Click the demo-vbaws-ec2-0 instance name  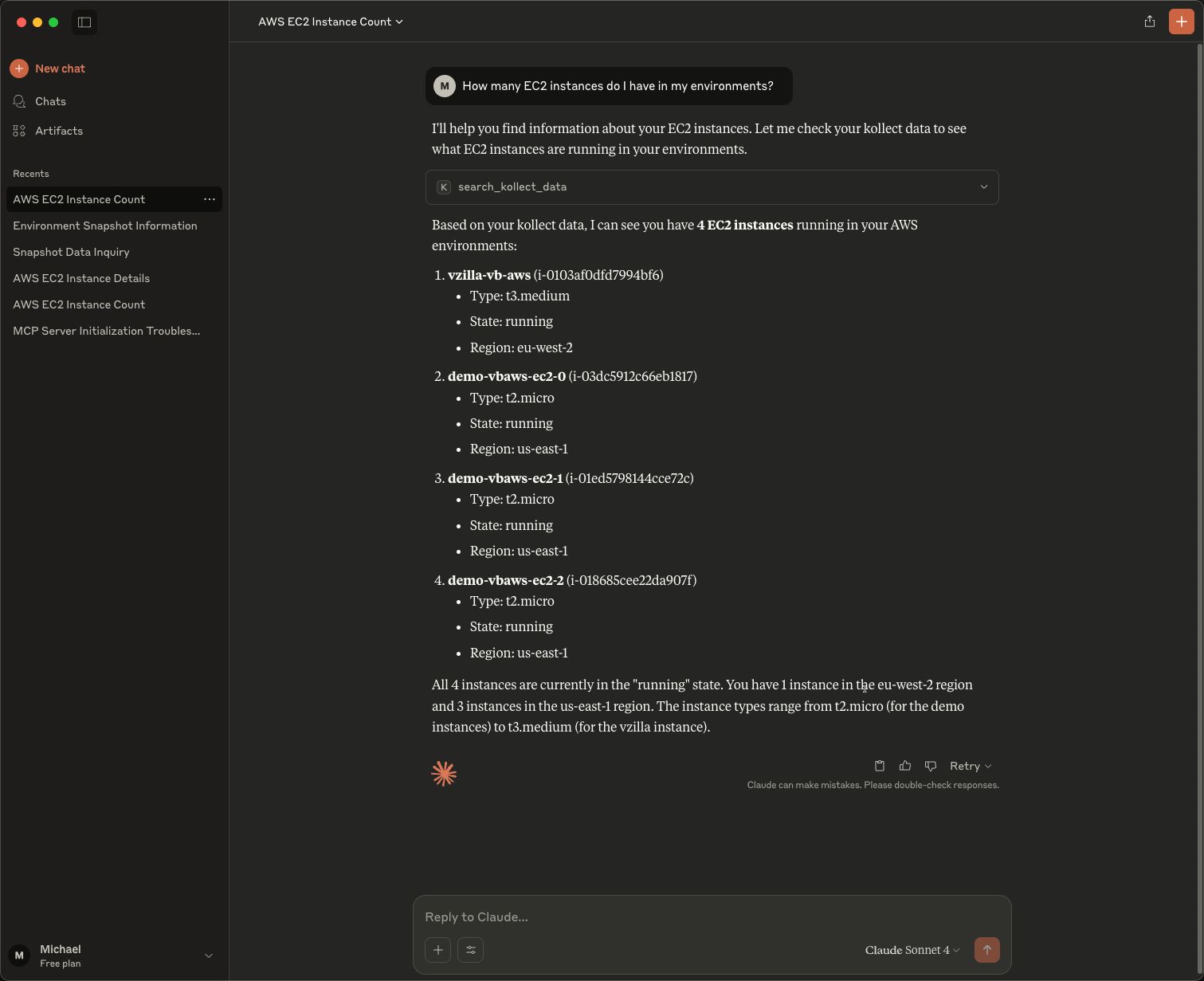coord(507,376)
